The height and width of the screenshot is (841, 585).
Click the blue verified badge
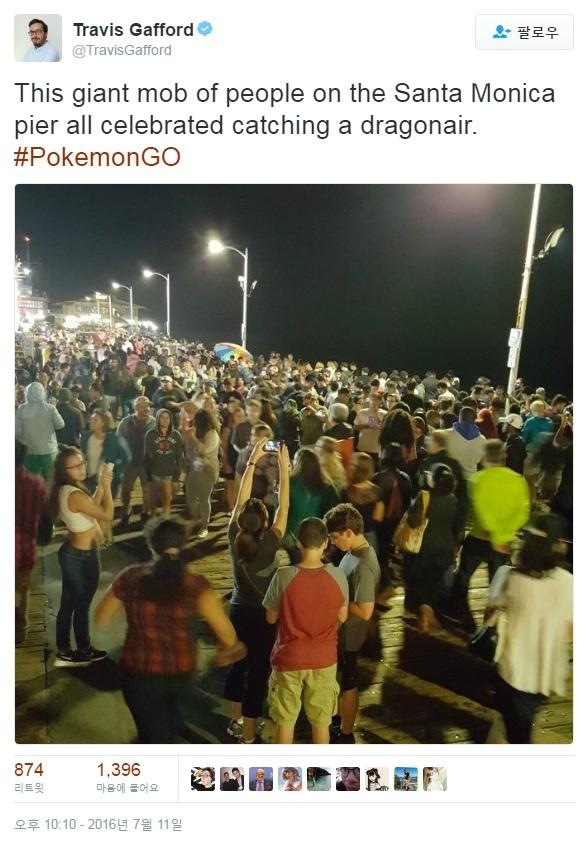click(x=205, y=28)
